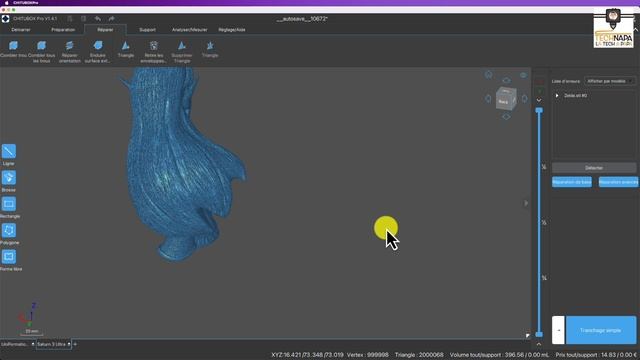Click the Réparation avancée button
Viewport: 640px width, 360px height.
618,182
